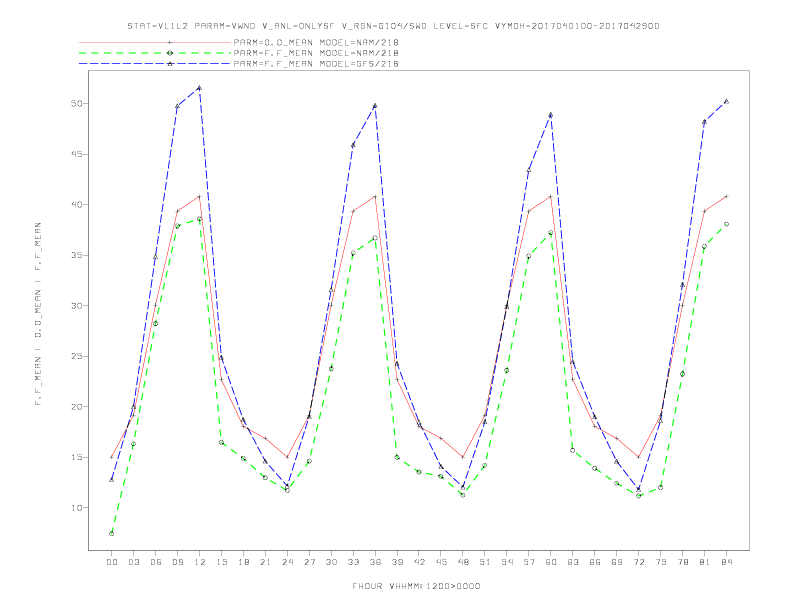Click x-axis forecast hour label 39
This screenshot has width=792, height=612.
point(397,562)
